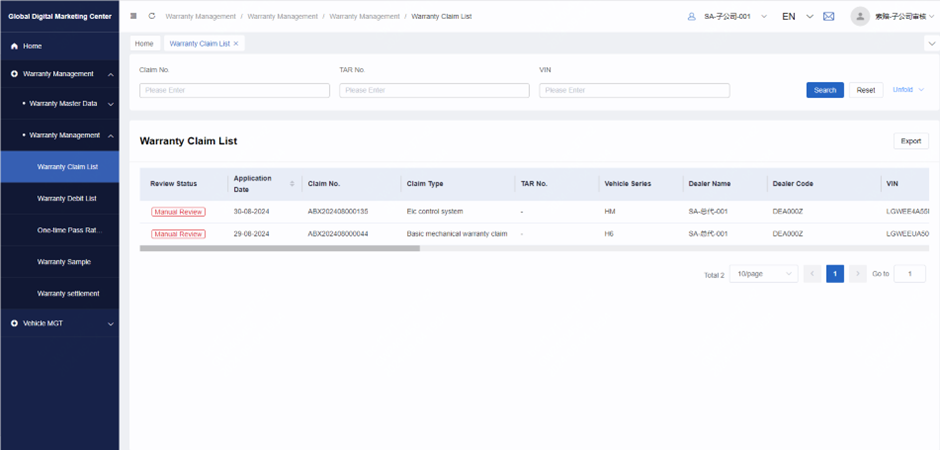This screenshot has width=940, height=450.
Task: Click the date 29-08-2024 cell
Action: tap(252, 234)
